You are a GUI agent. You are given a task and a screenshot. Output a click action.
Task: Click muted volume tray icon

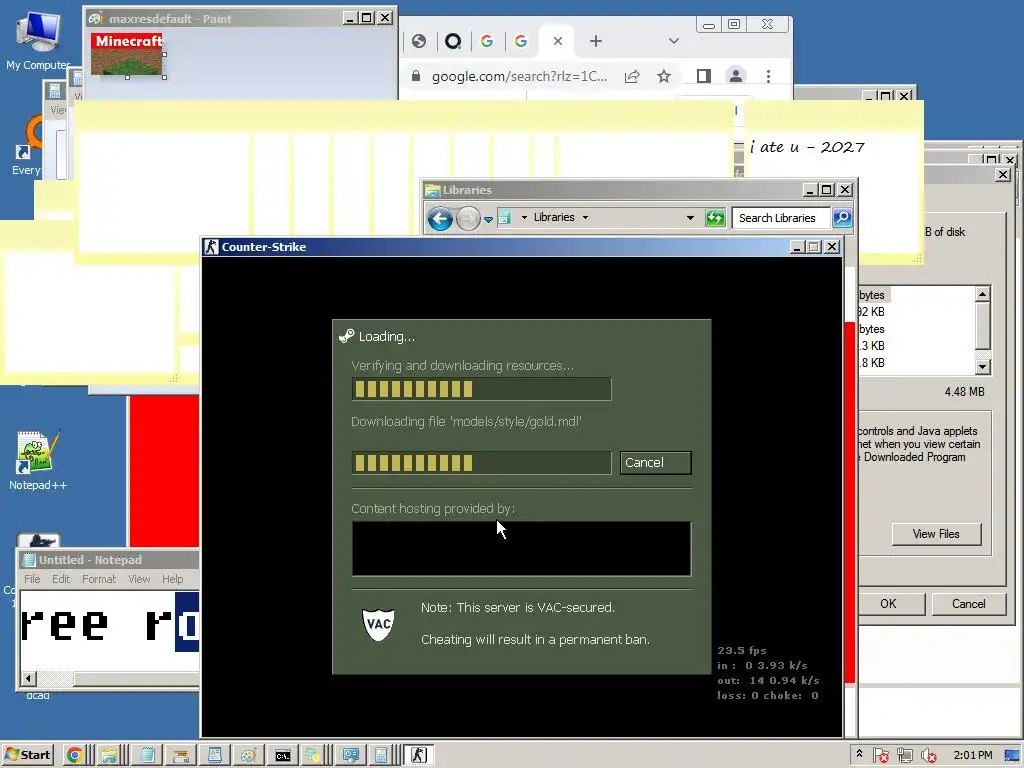click(x=928, y=756)
